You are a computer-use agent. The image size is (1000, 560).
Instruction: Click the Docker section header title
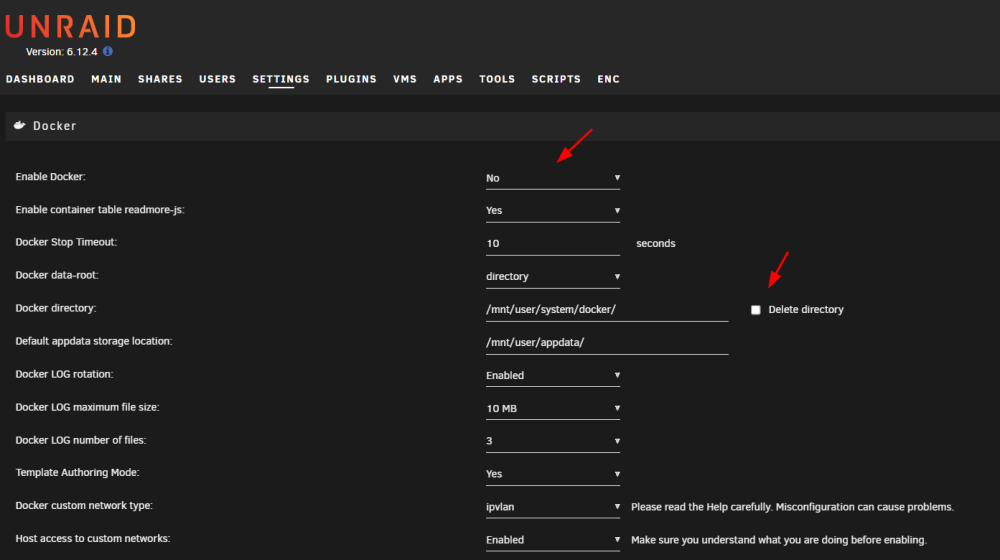tap(55, 126)
